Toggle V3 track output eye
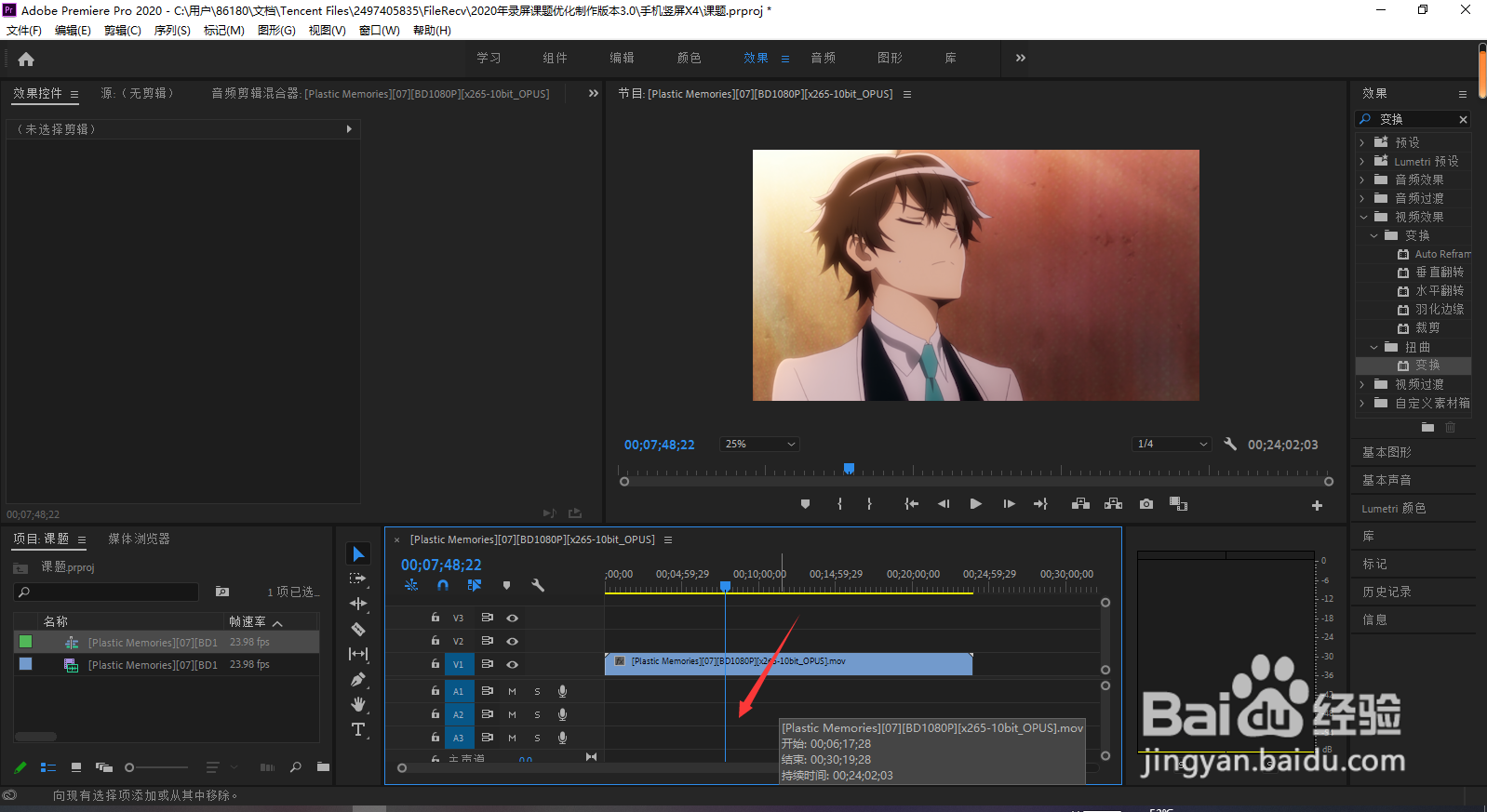The width and height of the screenshot is (1487, 812). (512, 618)
